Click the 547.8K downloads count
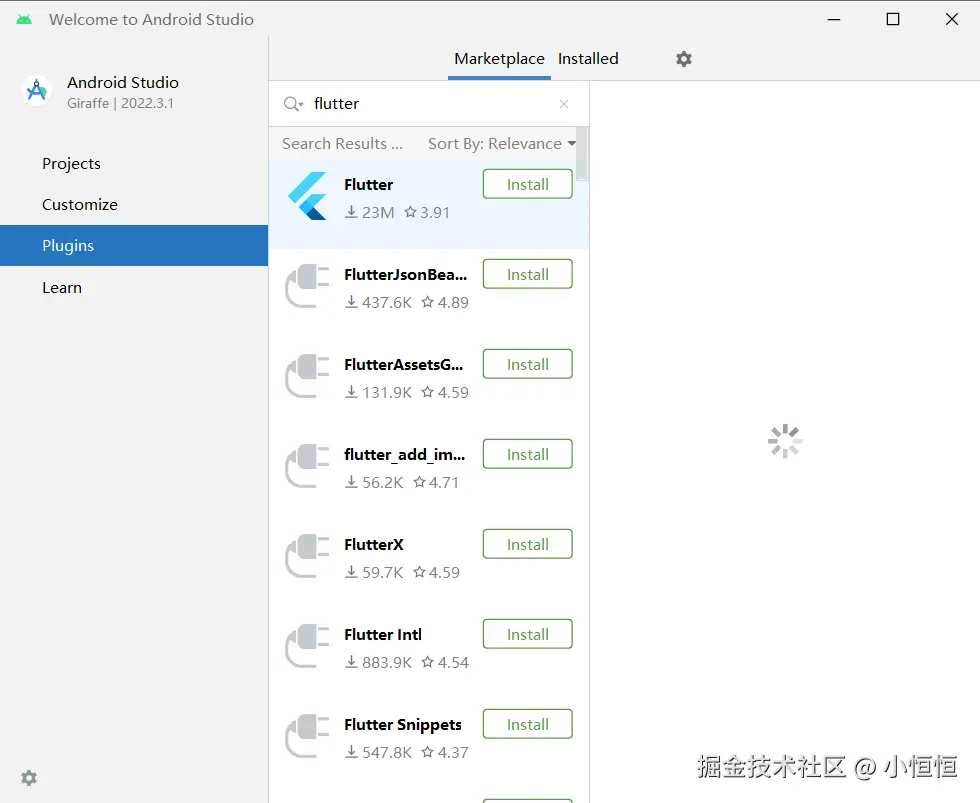This screenshot has width=980, height=803. click(379, 752)
